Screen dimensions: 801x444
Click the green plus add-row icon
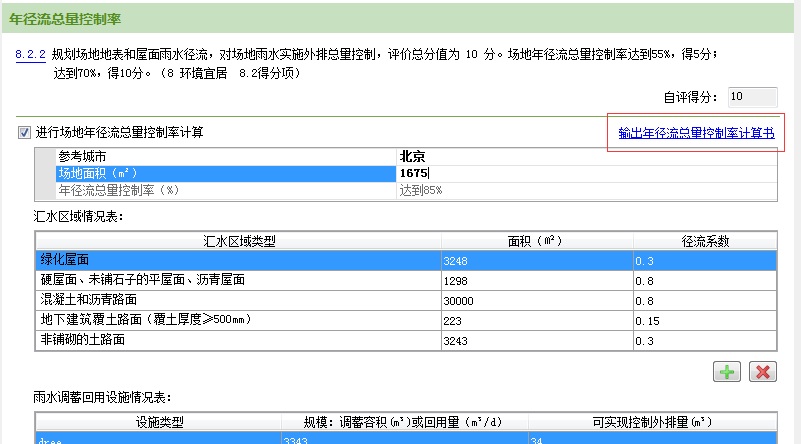pyautogui.click(x=726, y=372)
